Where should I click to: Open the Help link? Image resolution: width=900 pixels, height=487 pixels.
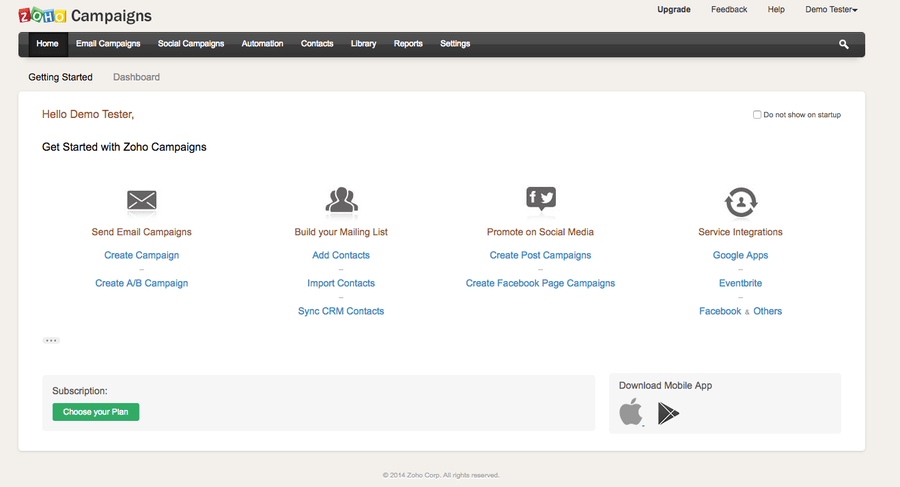click(776, 10)
